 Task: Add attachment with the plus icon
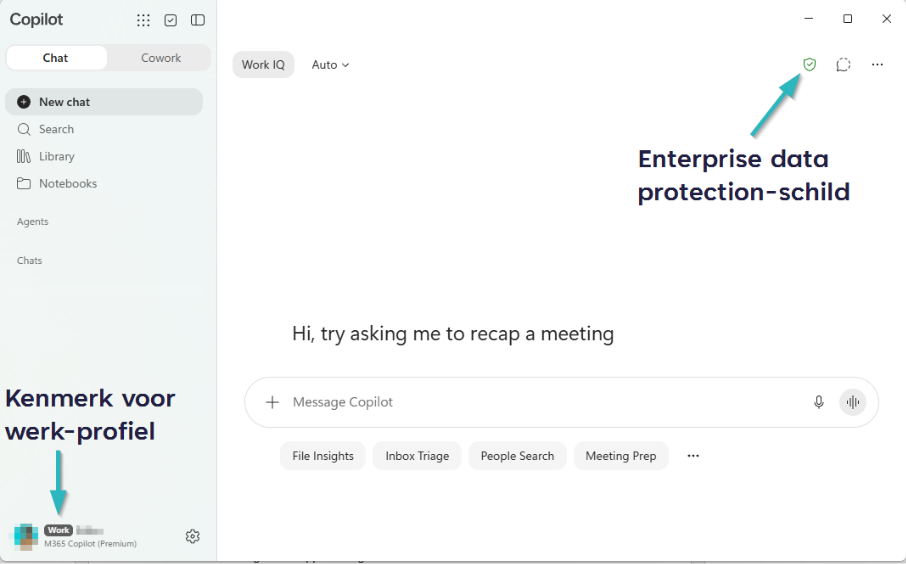pos(272,402)
